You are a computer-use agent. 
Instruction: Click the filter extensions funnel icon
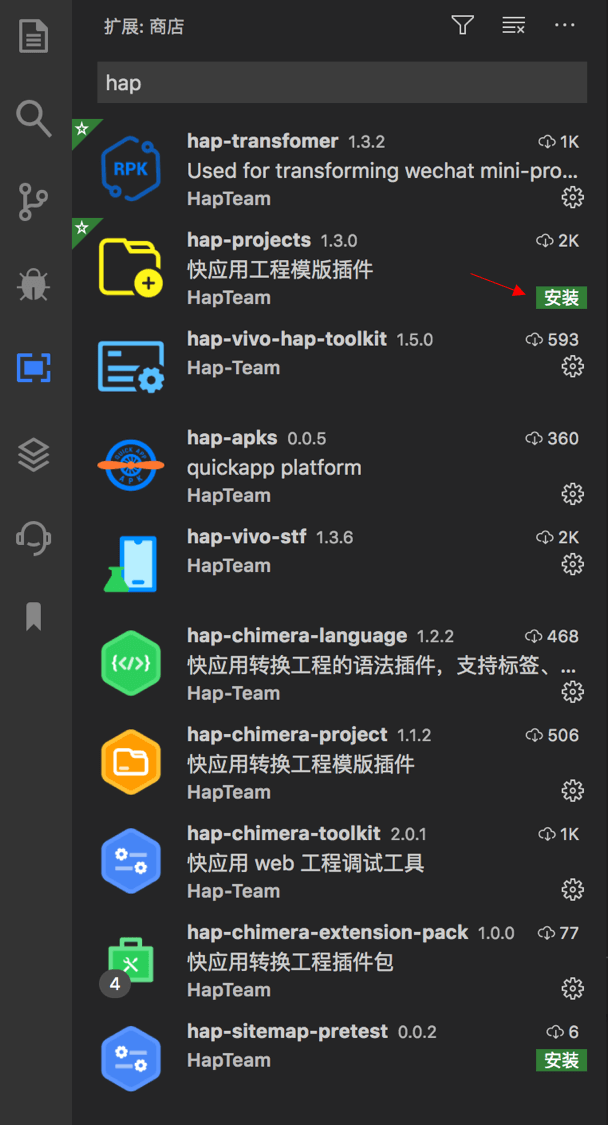click(x=462, y=25)
